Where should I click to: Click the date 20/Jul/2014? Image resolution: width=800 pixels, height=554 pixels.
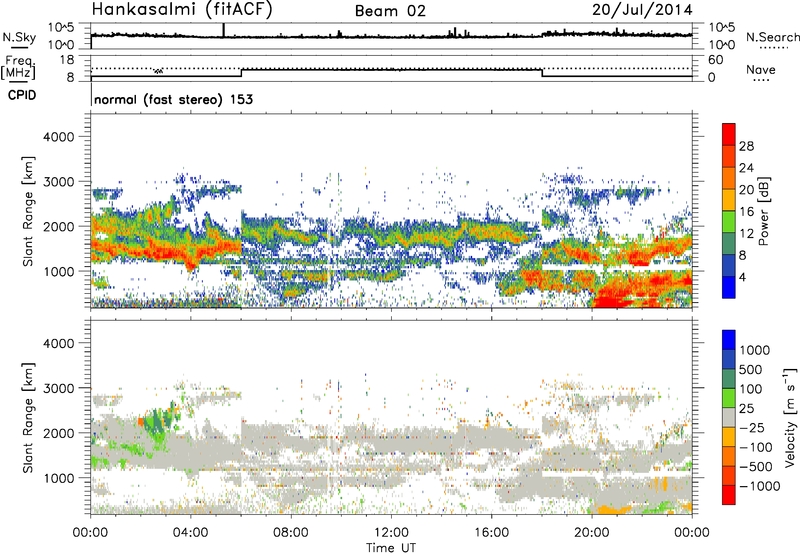coord(642,10)
